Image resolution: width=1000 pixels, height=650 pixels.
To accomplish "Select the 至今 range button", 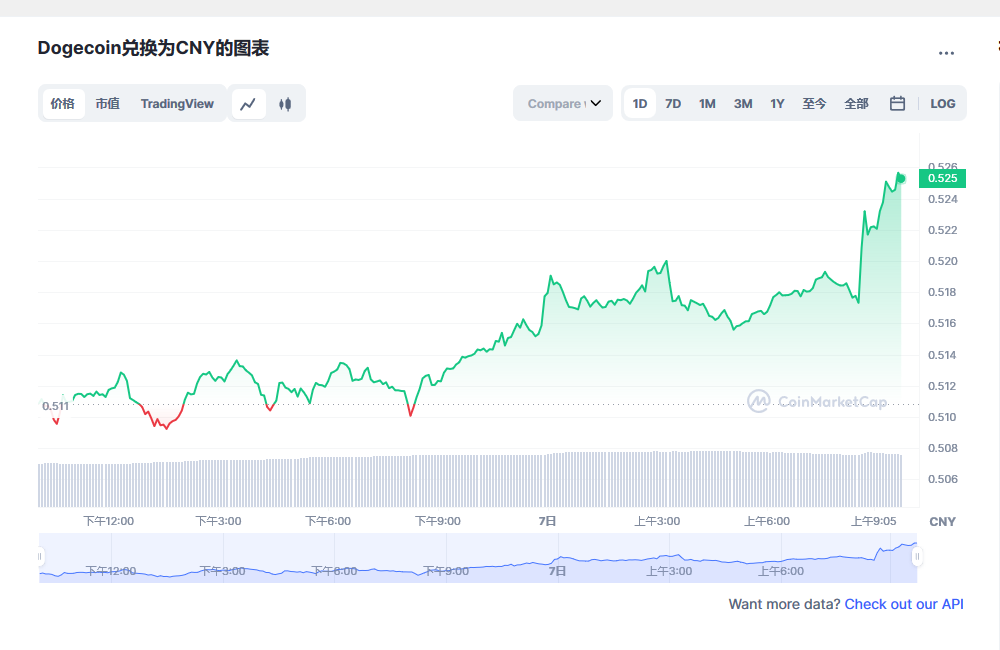I will (814, 104).
